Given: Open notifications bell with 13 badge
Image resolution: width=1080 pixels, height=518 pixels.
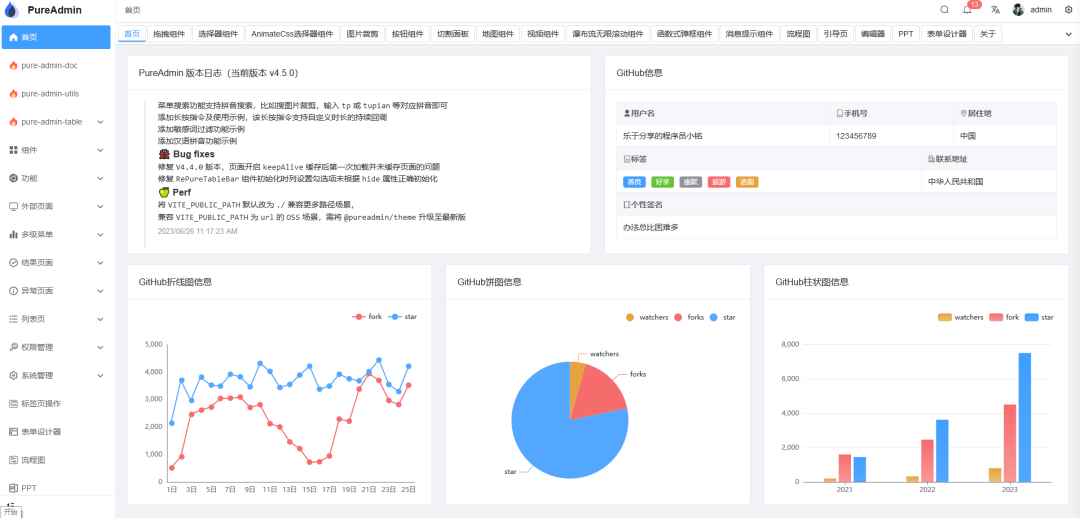Looking at the screenshot, I should tap(967, 10).
